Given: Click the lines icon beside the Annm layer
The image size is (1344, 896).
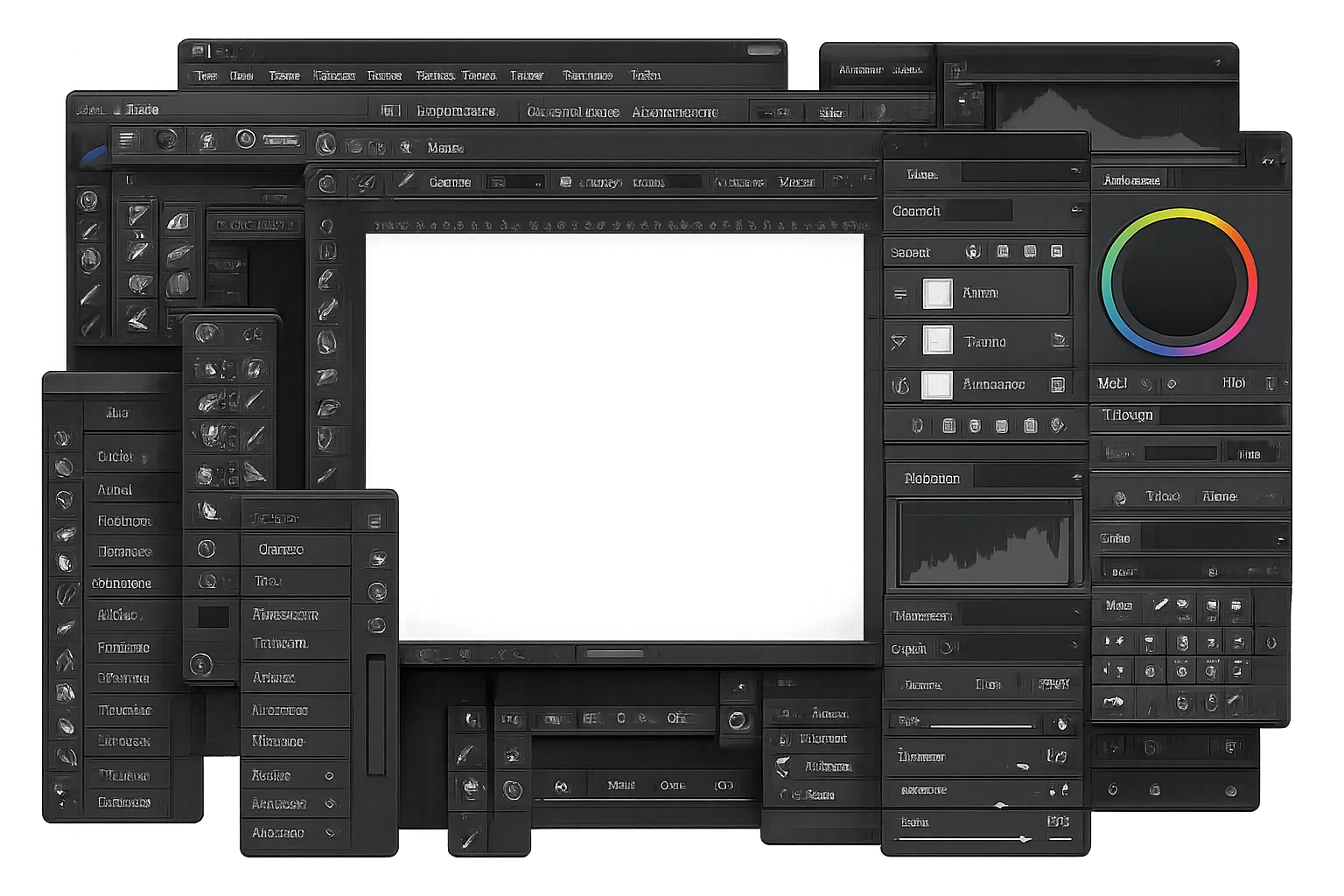Looking at the screenshot, I should tap(899, 294).
